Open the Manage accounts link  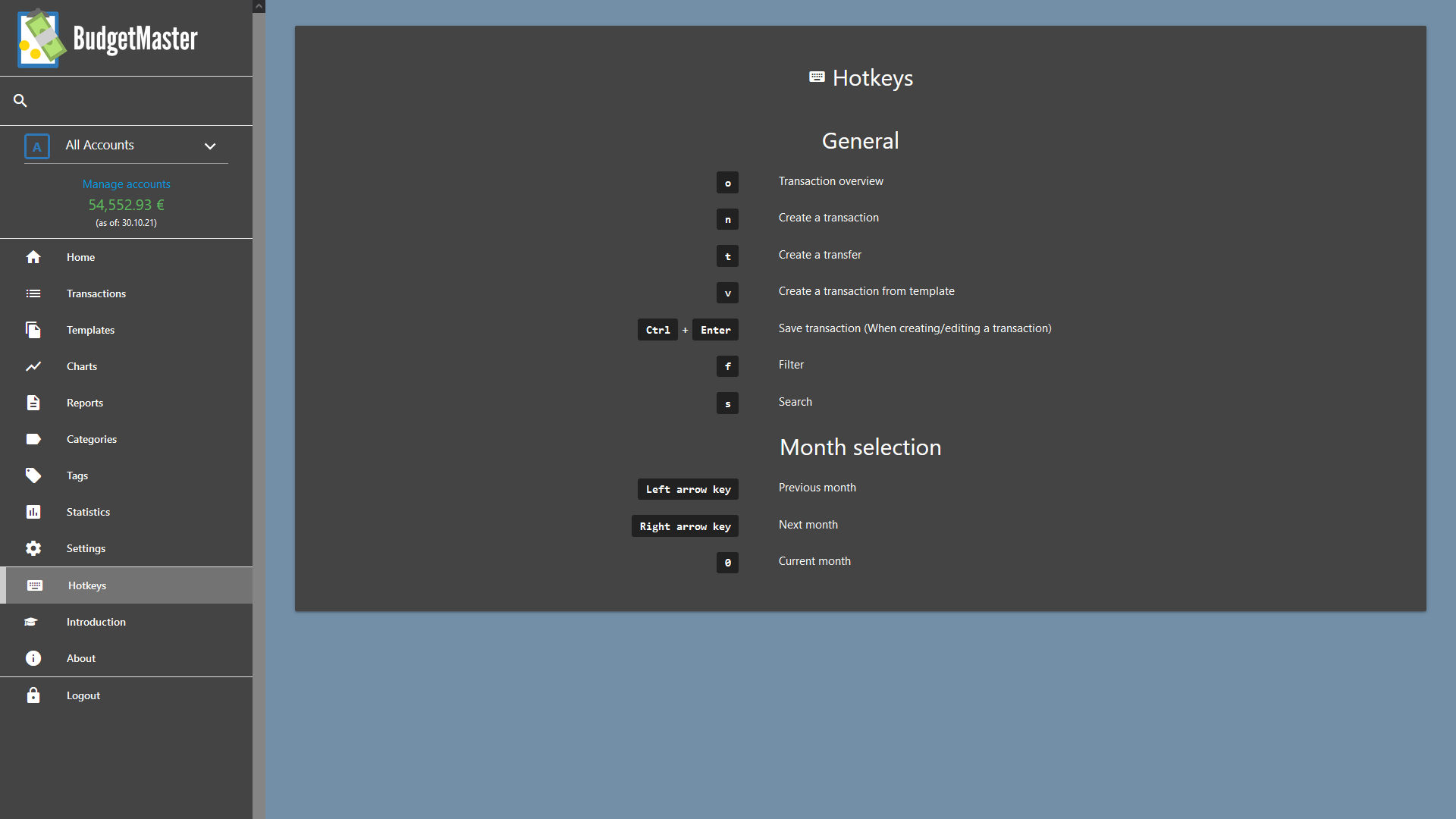[126, 184]
